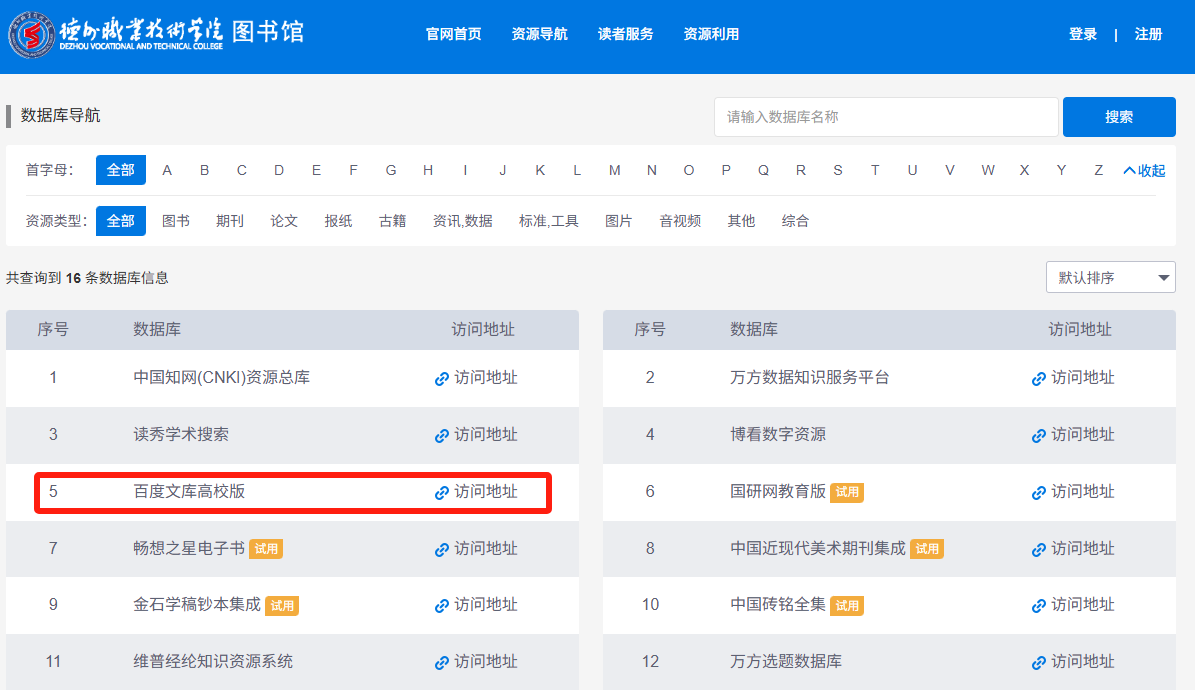
Task: Open the 资源利用 menu
Action: [711, 34]
